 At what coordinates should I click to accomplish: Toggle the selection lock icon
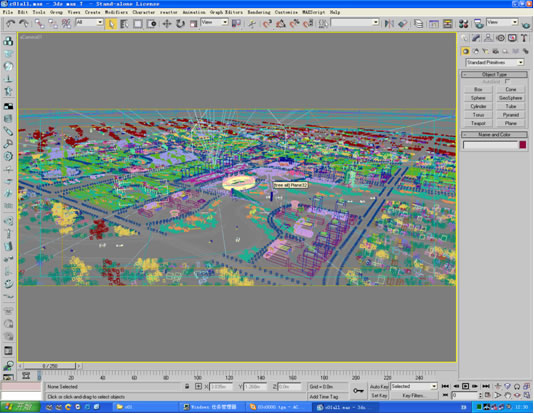(x=187, y=386)
